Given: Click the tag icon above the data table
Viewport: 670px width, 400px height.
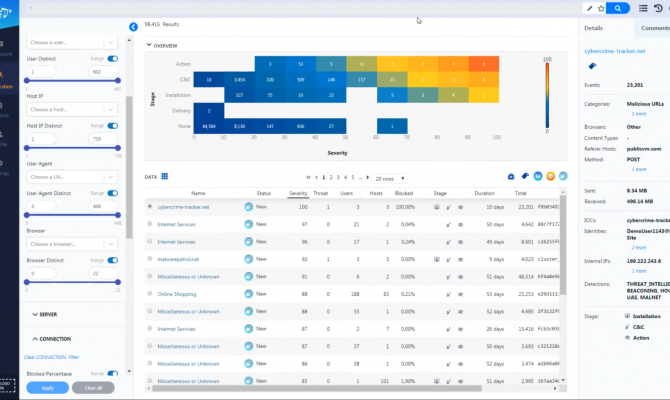Looking at the screenshot, I should (x=525, y=176).
